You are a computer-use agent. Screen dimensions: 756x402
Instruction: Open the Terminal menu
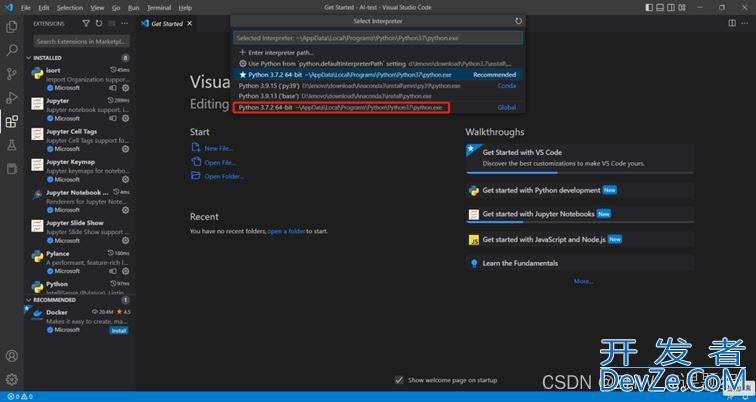click(x=159, y=8)
